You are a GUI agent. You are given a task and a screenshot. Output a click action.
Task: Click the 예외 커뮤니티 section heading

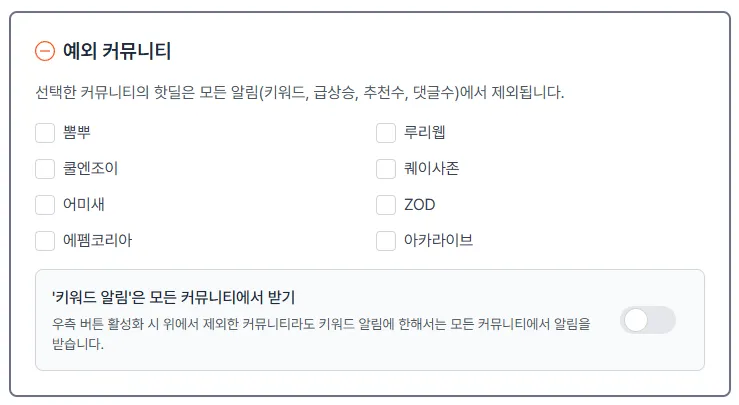coord(116,51)
